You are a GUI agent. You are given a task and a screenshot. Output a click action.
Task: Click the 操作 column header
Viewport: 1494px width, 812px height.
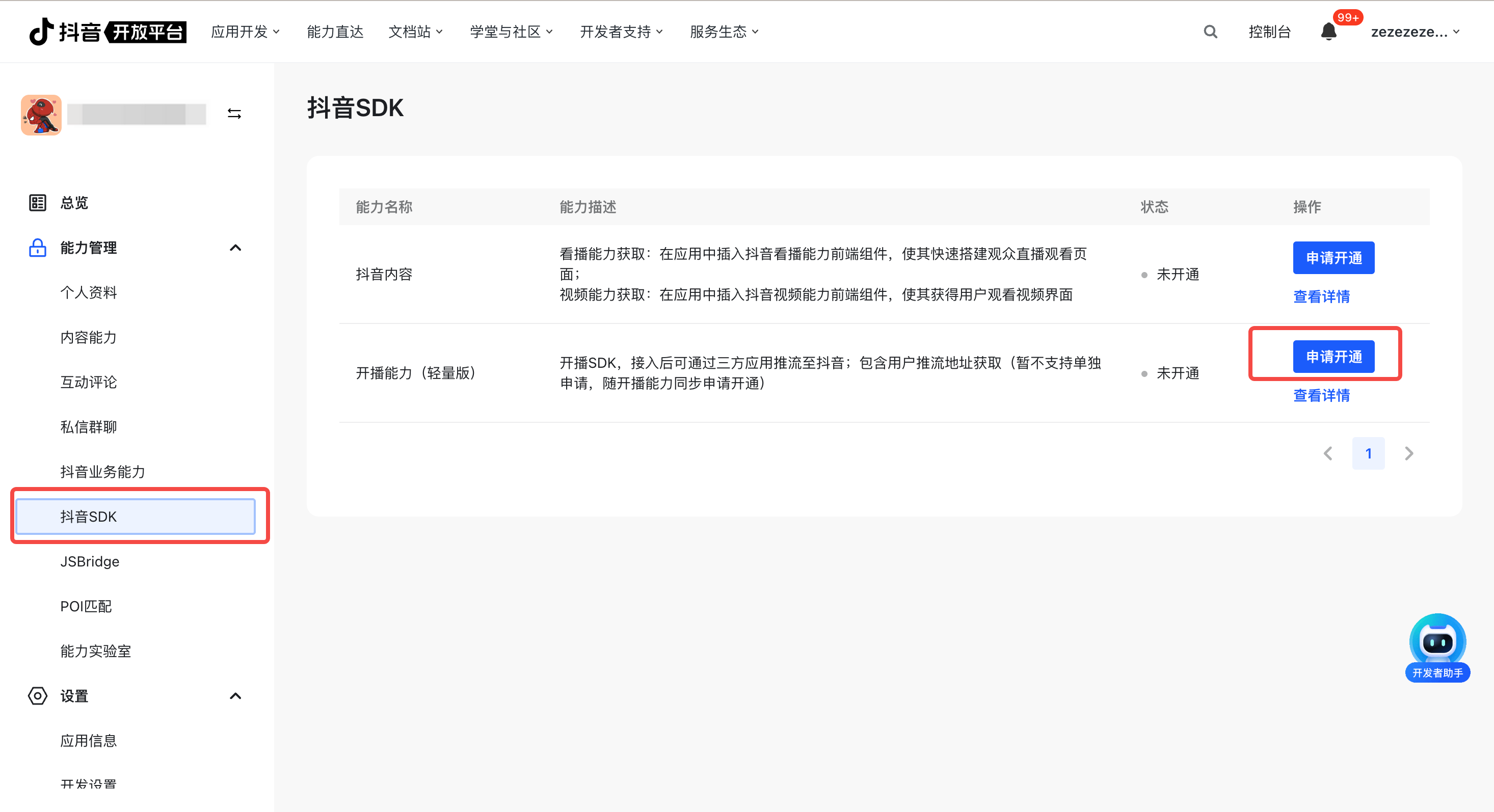[x=1306, y=206]
